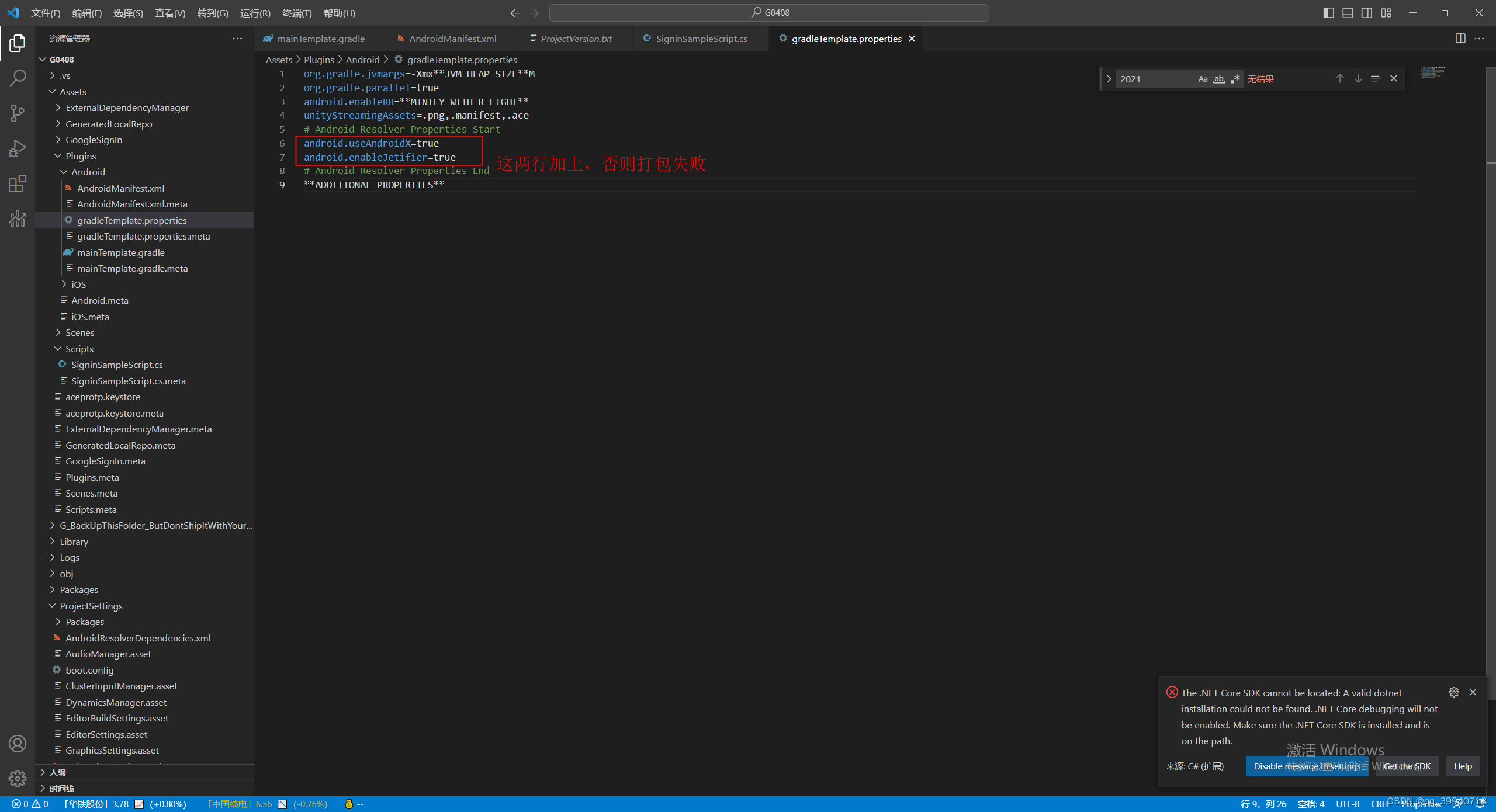Collapse the ProjectSettings folder

(91, 606)
